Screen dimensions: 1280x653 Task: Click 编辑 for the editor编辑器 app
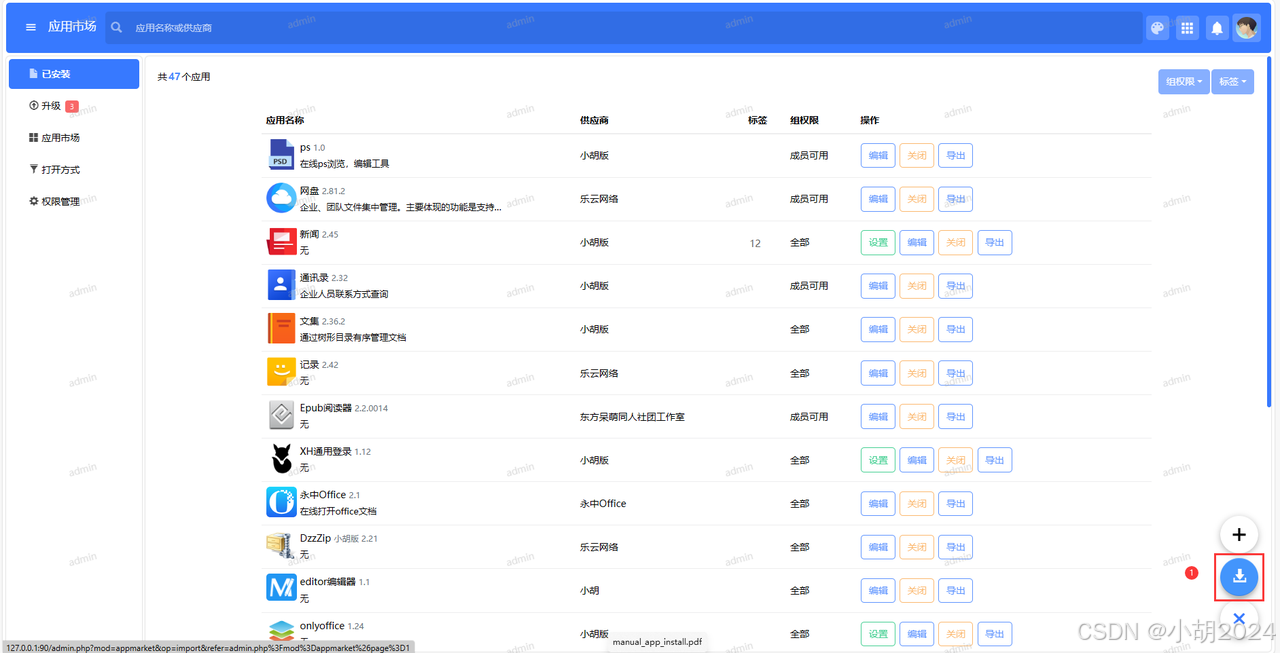(878, 590)
